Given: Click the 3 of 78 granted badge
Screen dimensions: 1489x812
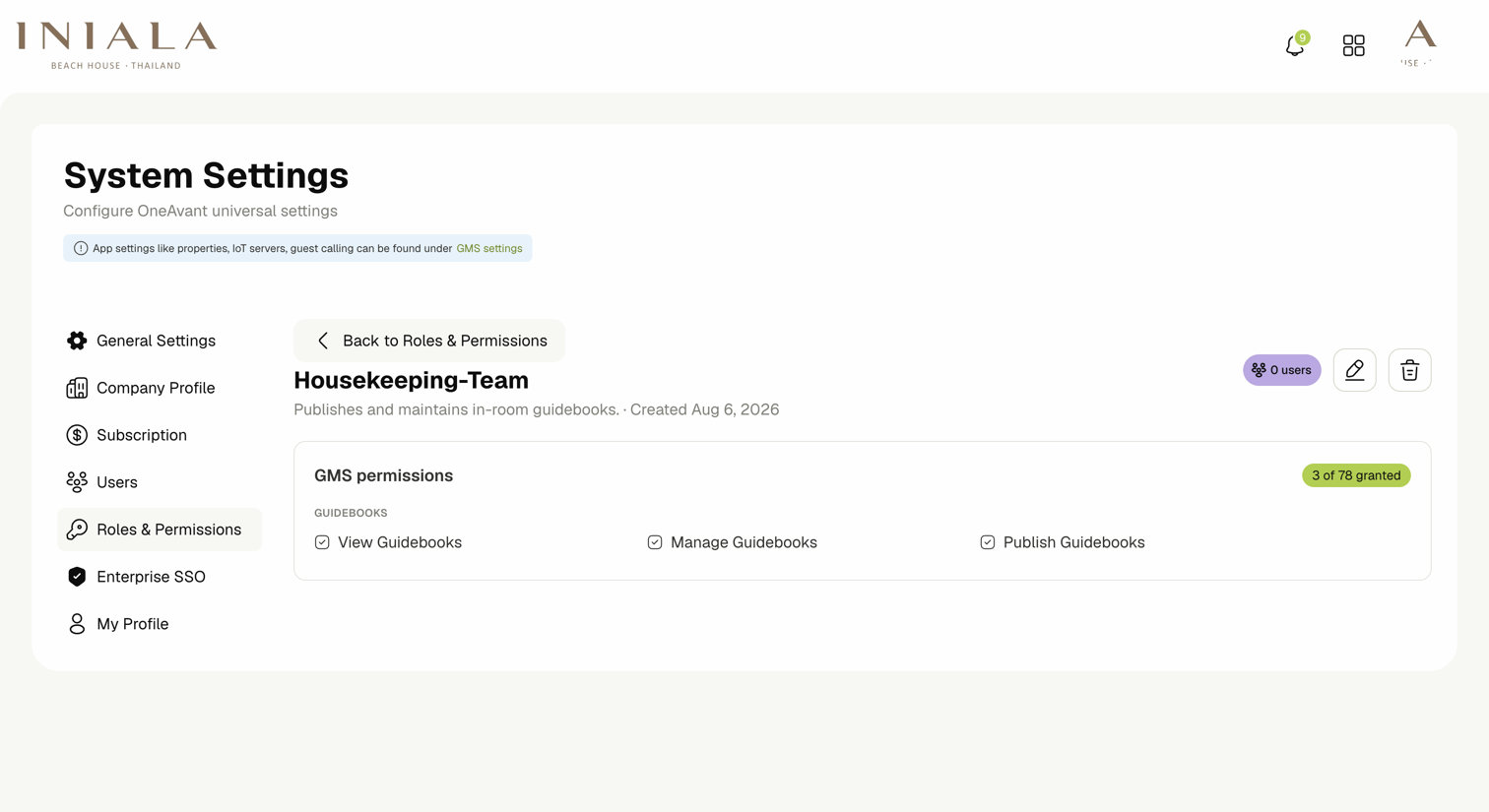Looking at the screenshot, I should click(x=1356, y=475).
